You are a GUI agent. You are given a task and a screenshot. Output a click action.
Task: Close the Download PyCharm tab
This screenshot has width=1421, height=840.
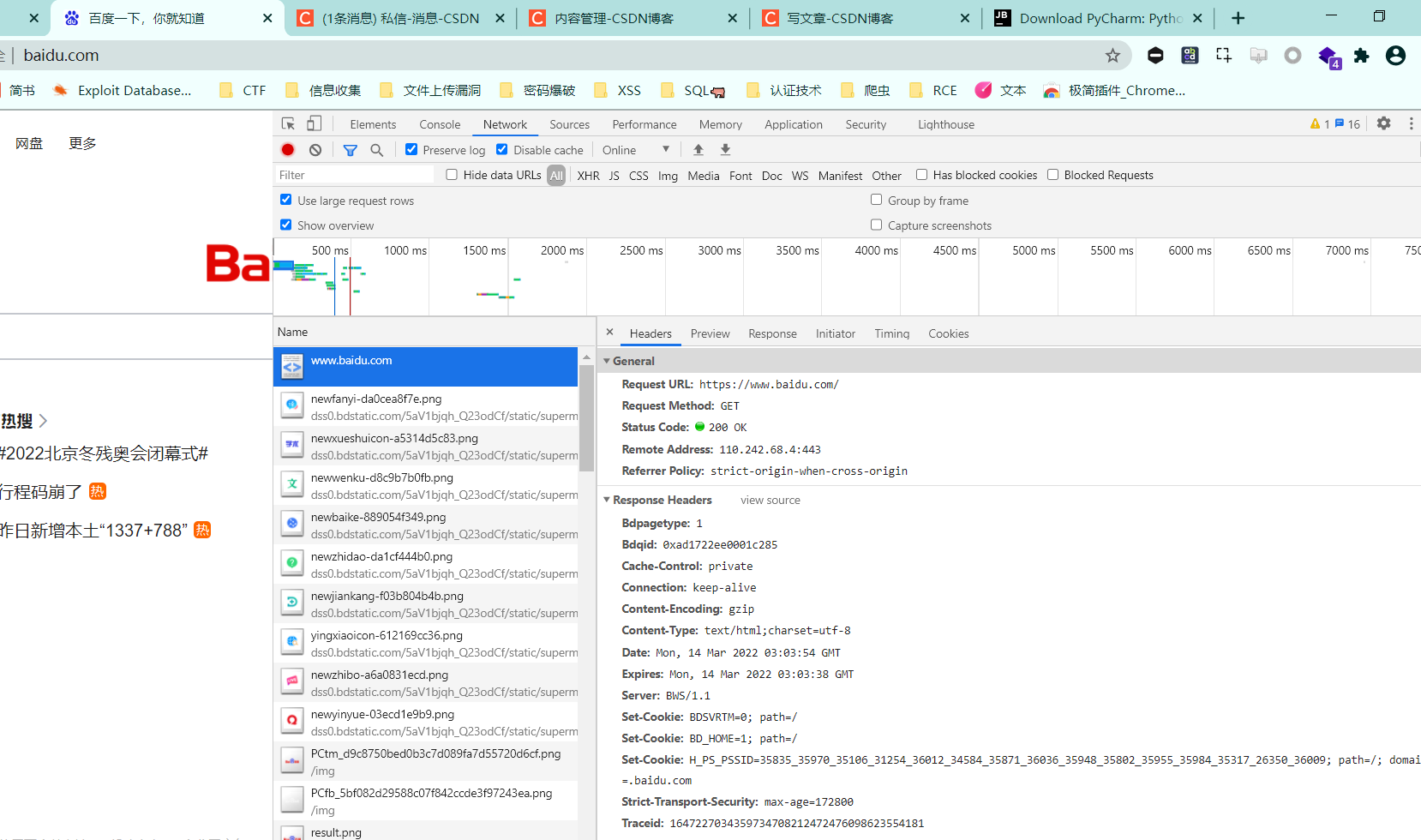pos(1197,18)
